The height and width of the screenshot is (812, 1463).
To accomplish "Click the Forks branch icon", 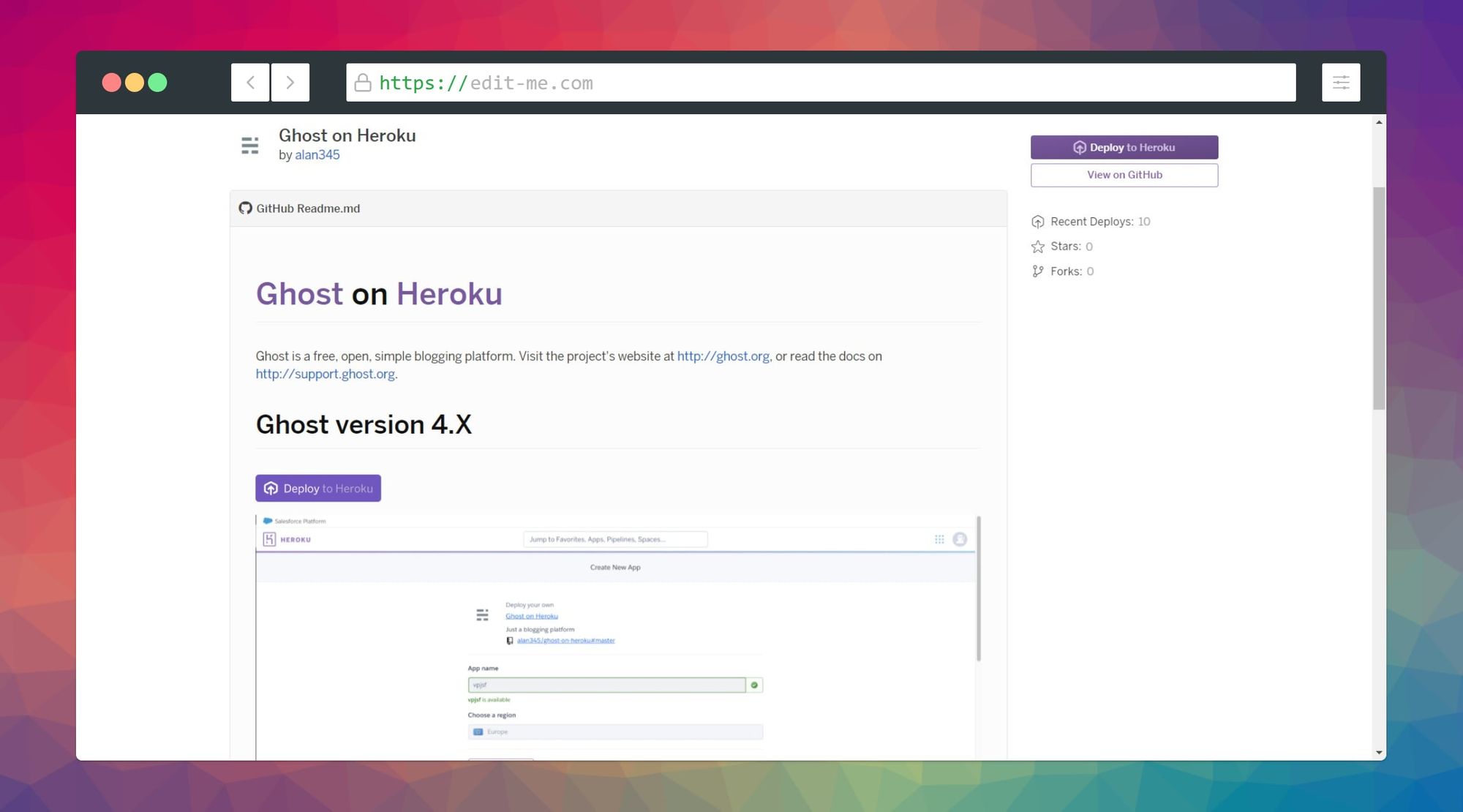I will pyautogui.click(x=1038, y=271).
